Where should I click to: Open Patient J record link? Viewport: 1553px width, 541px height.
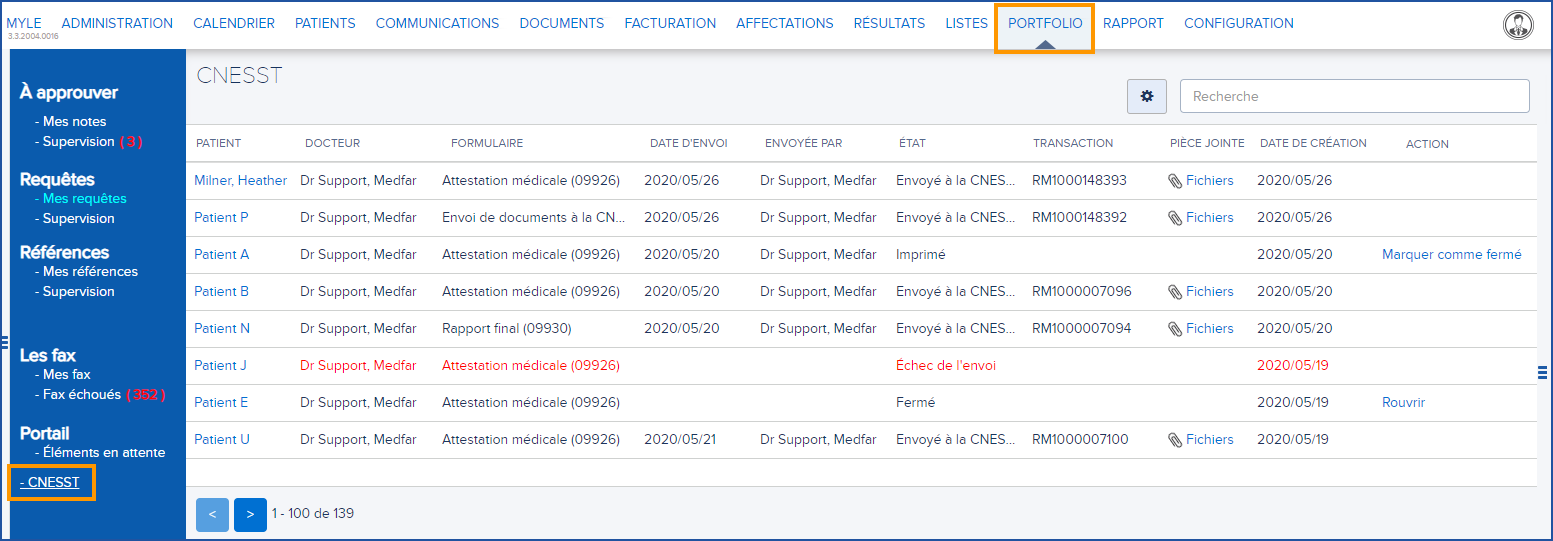[x=220, y=366]
